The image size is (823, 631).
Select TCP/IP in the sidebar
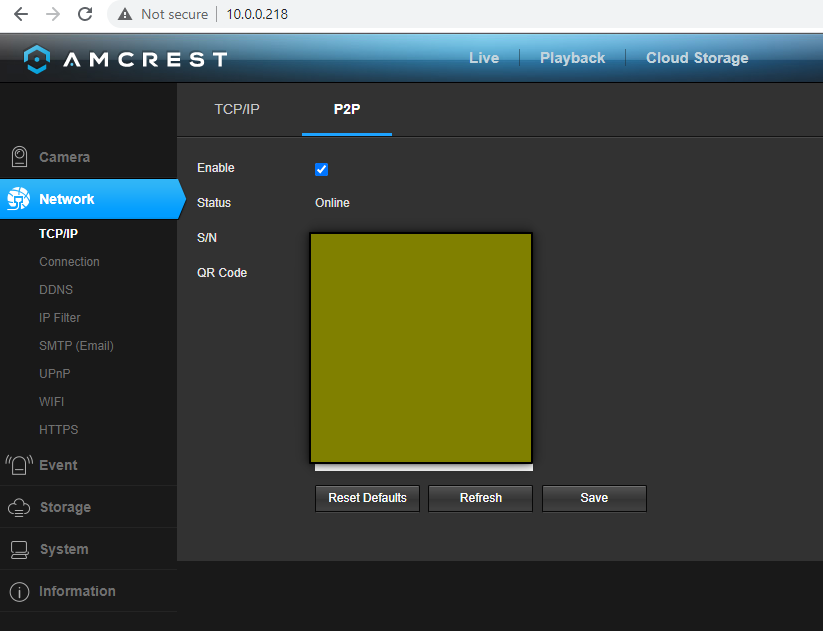point(58,234)
